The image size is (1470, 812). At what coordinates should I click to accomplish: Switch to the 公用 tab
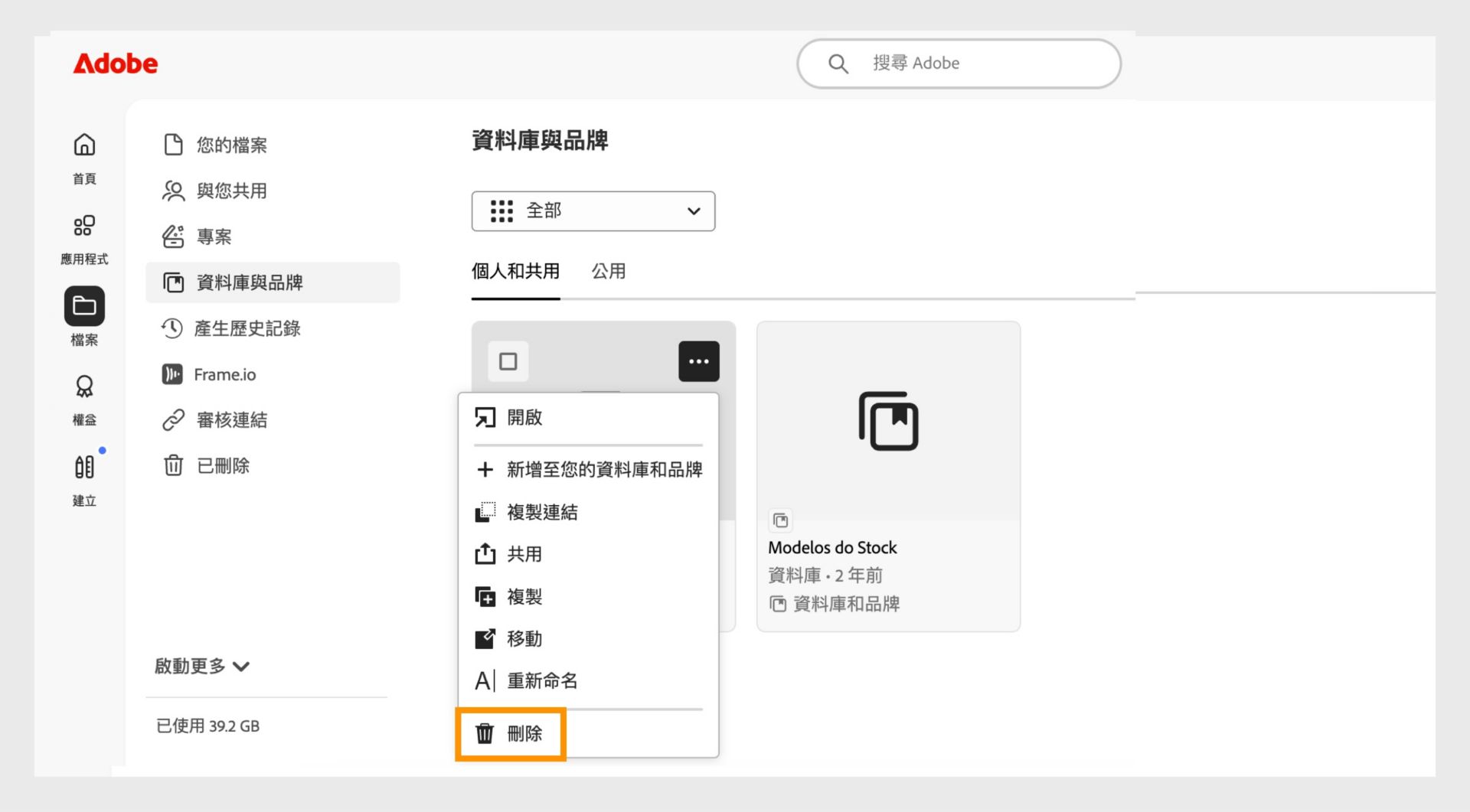(x=609, y=271)
